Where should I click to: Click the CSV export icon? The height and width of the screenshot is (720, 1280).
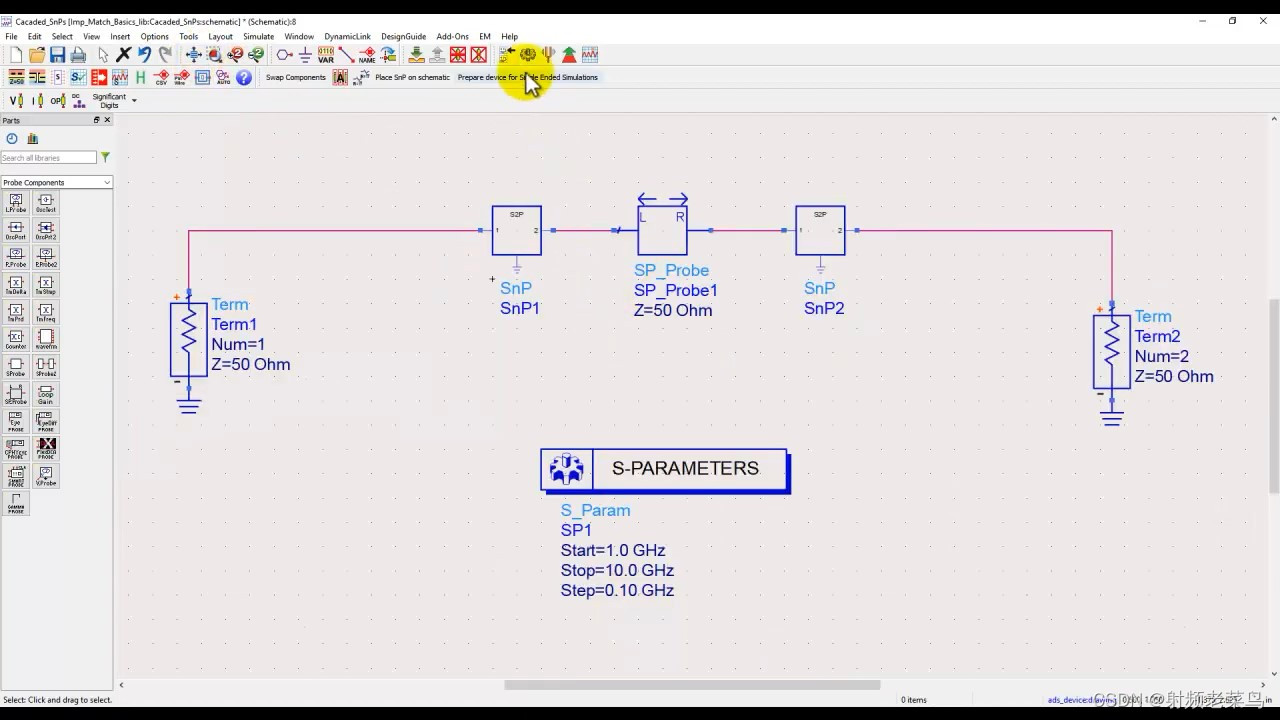(x=161, y=77)
